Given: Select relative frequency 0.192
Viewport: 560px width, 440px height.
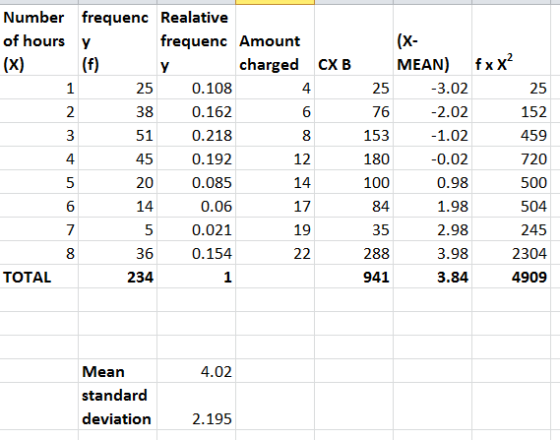Looking at the screenshot, I should pyautogui.click(x=196, y=159).
